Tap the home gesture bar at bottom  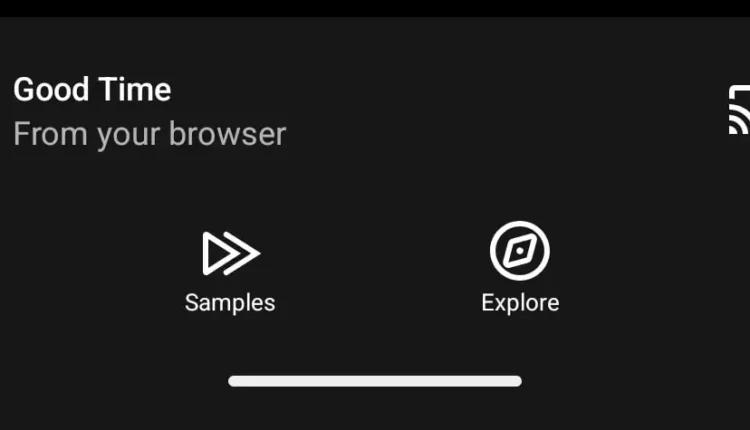tap(375, 381)
